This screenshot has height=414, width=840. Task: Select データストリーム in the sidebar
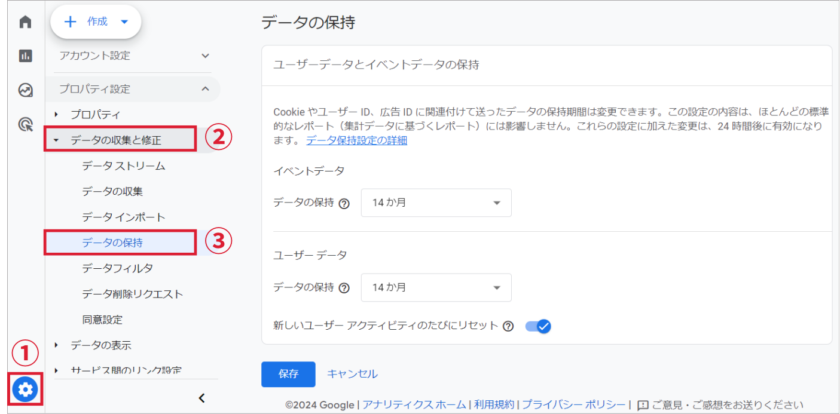pyautogui.click(x=124, y=166)
